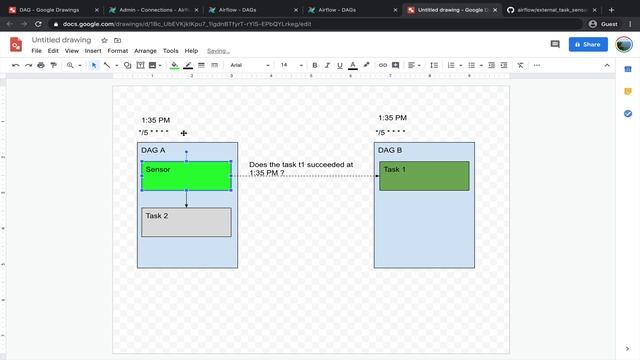
Task: Open the fill color picker
Action: pos(174,65)
